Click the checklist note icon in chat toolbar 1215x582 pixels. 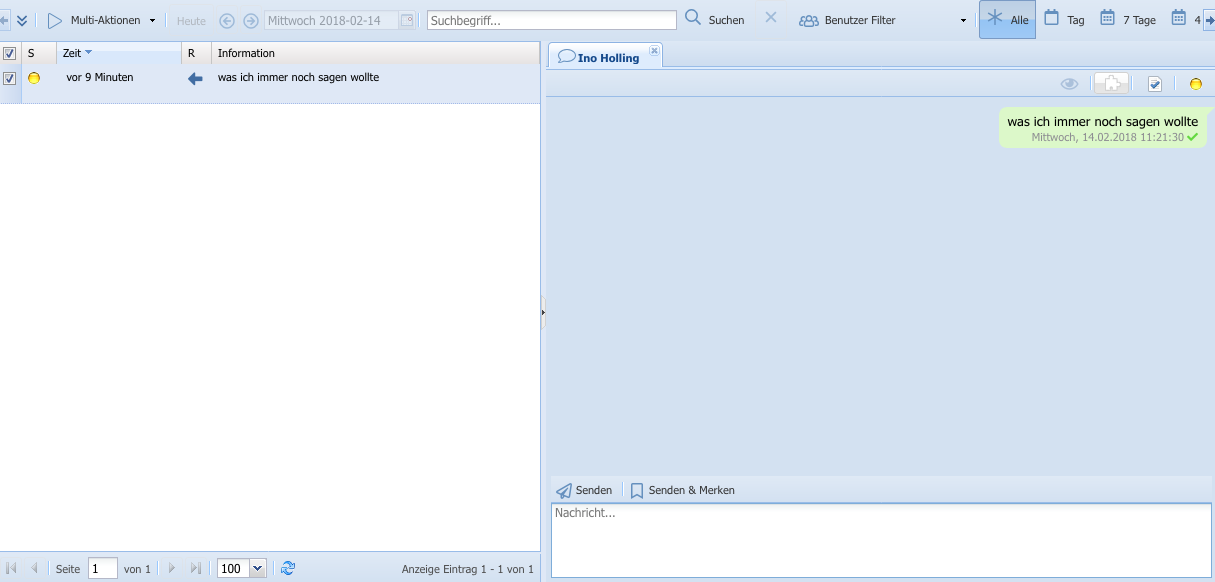[x=1155, y=84]
